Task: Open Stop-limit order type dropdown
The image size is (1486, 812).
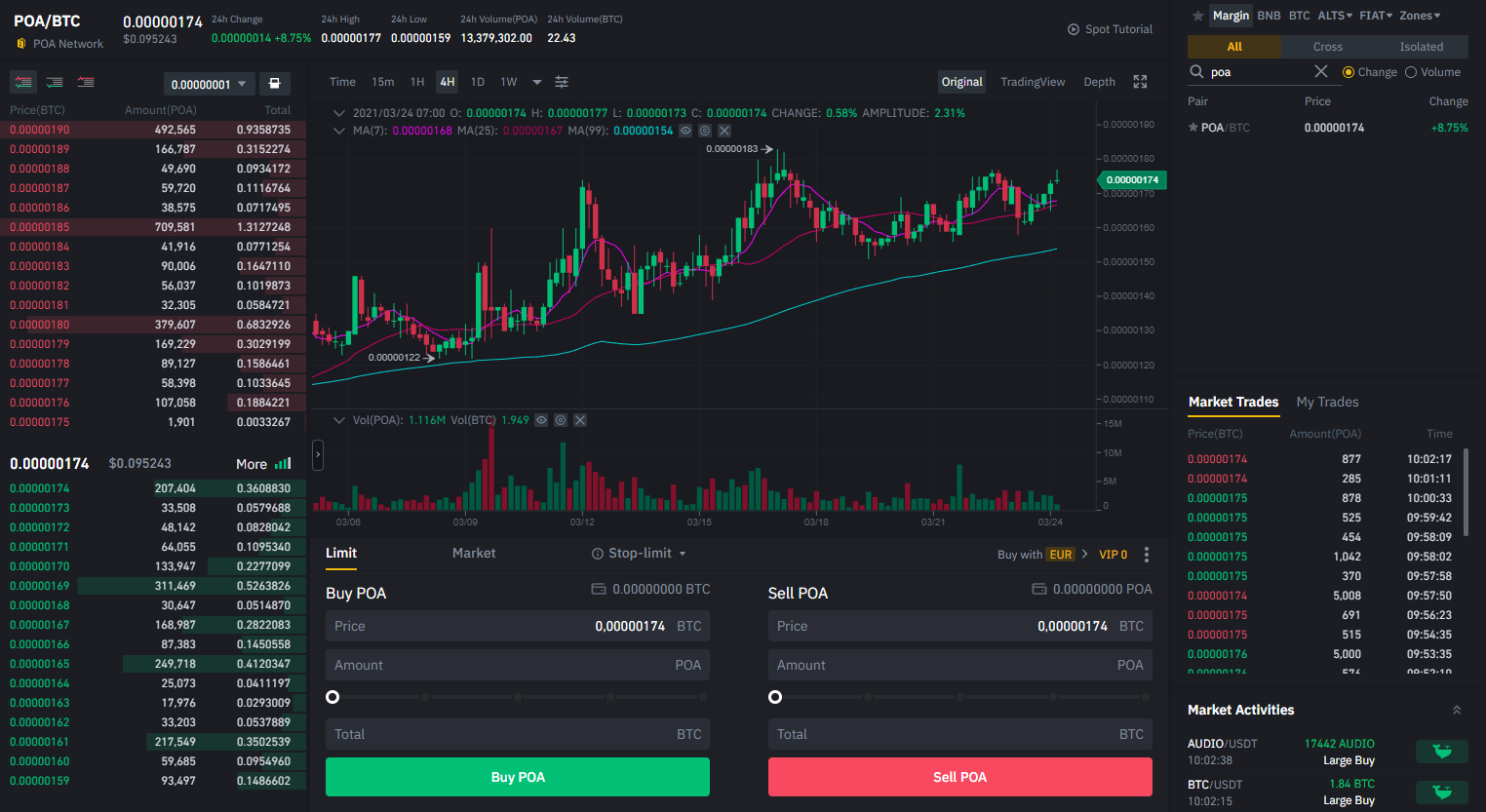Action: click(684, 554)
